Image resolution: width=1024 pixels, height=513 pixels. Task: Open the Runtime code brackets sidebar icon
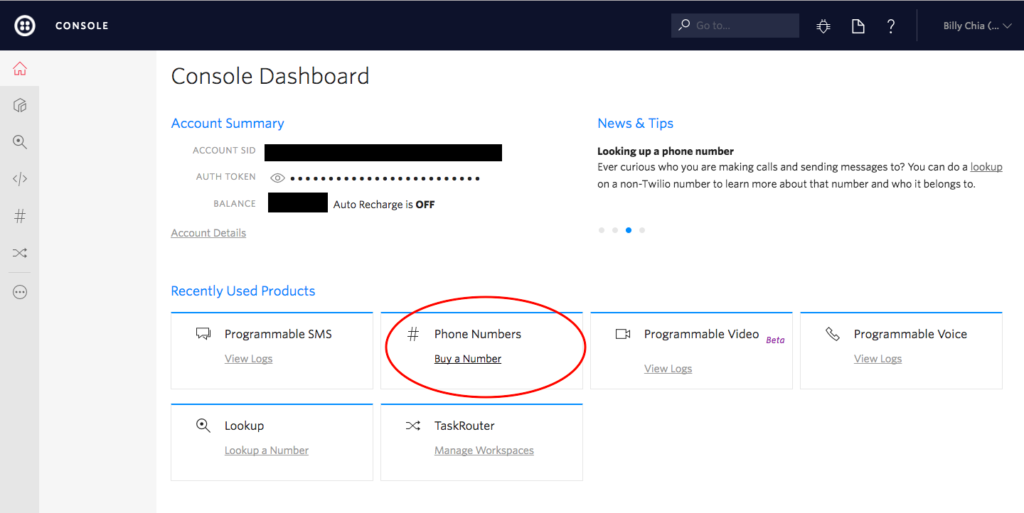[20, 179]
